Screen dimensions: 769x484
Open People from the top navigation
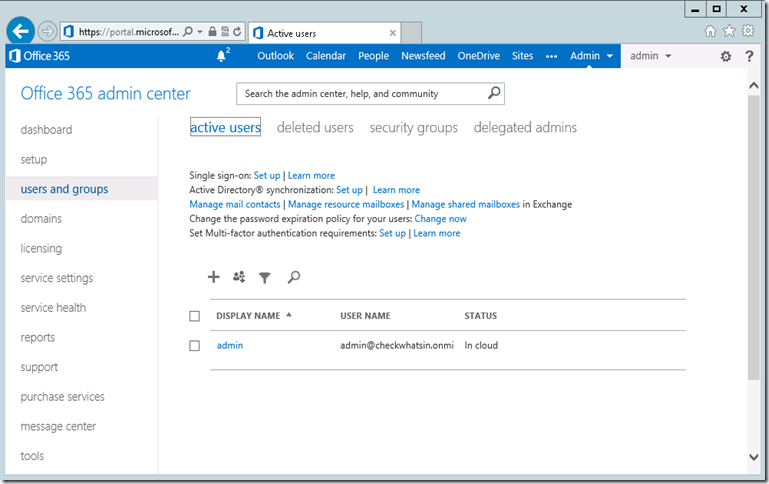pyautogui.click(x=373, y=56)
